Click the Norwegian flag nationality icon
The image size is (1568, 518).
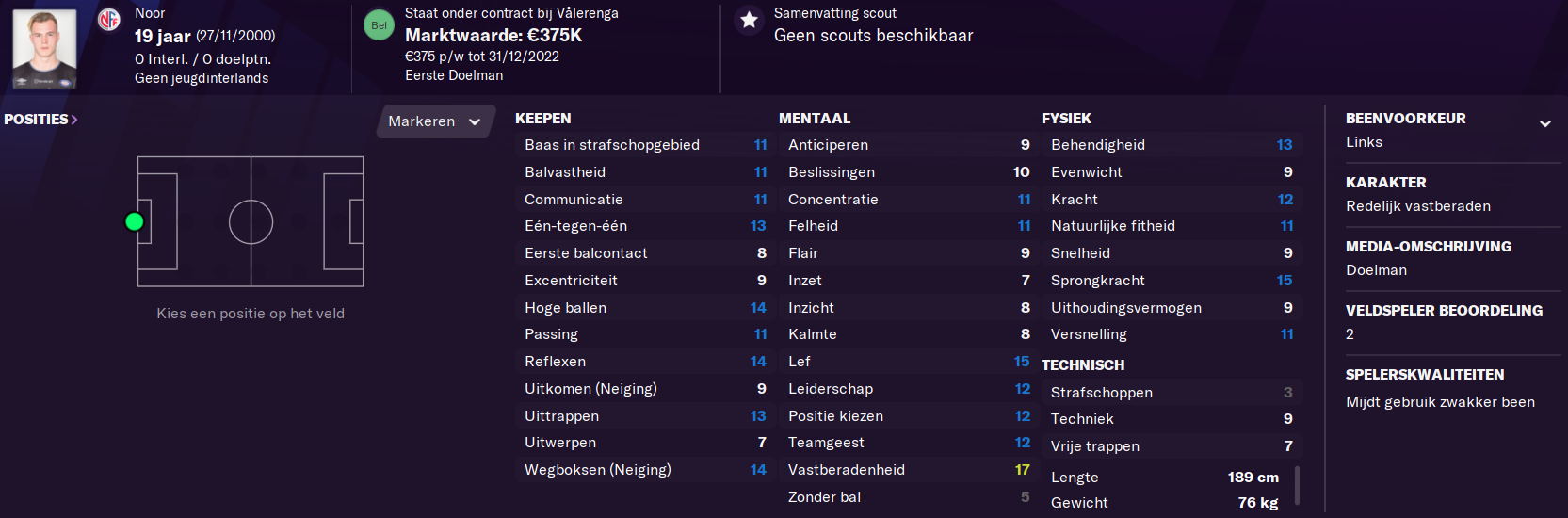tap(109, 20)
